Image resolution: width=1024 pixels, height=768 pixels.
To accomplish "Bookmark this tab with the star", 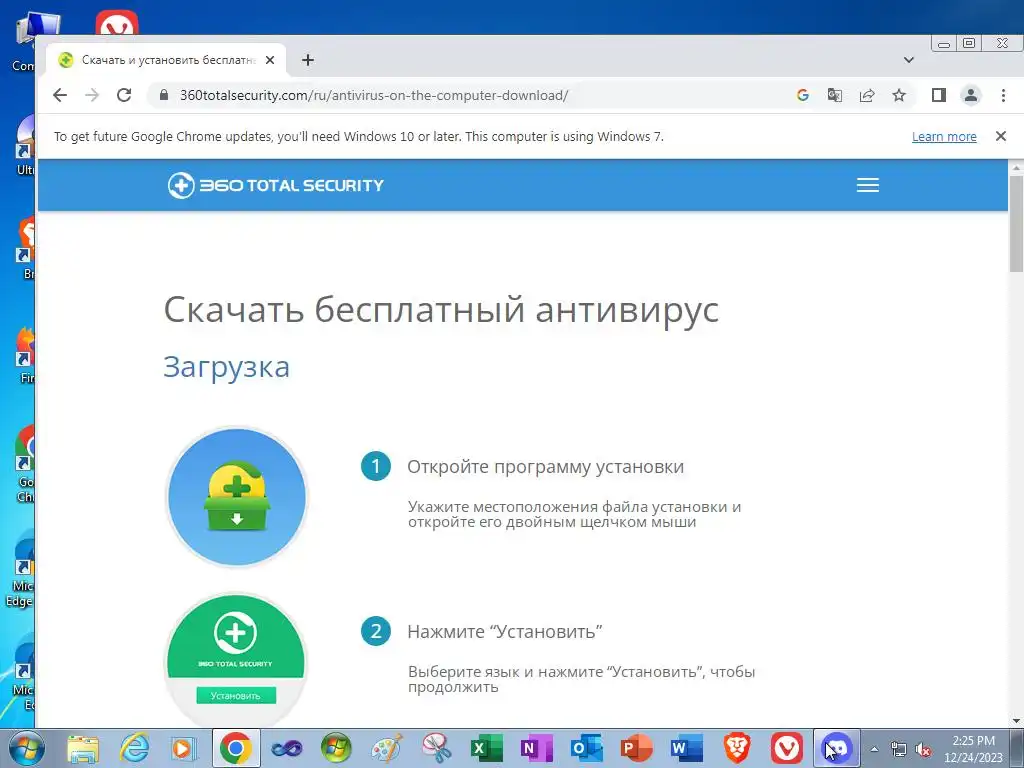I will pyautogui.click(x=899, y=95).
